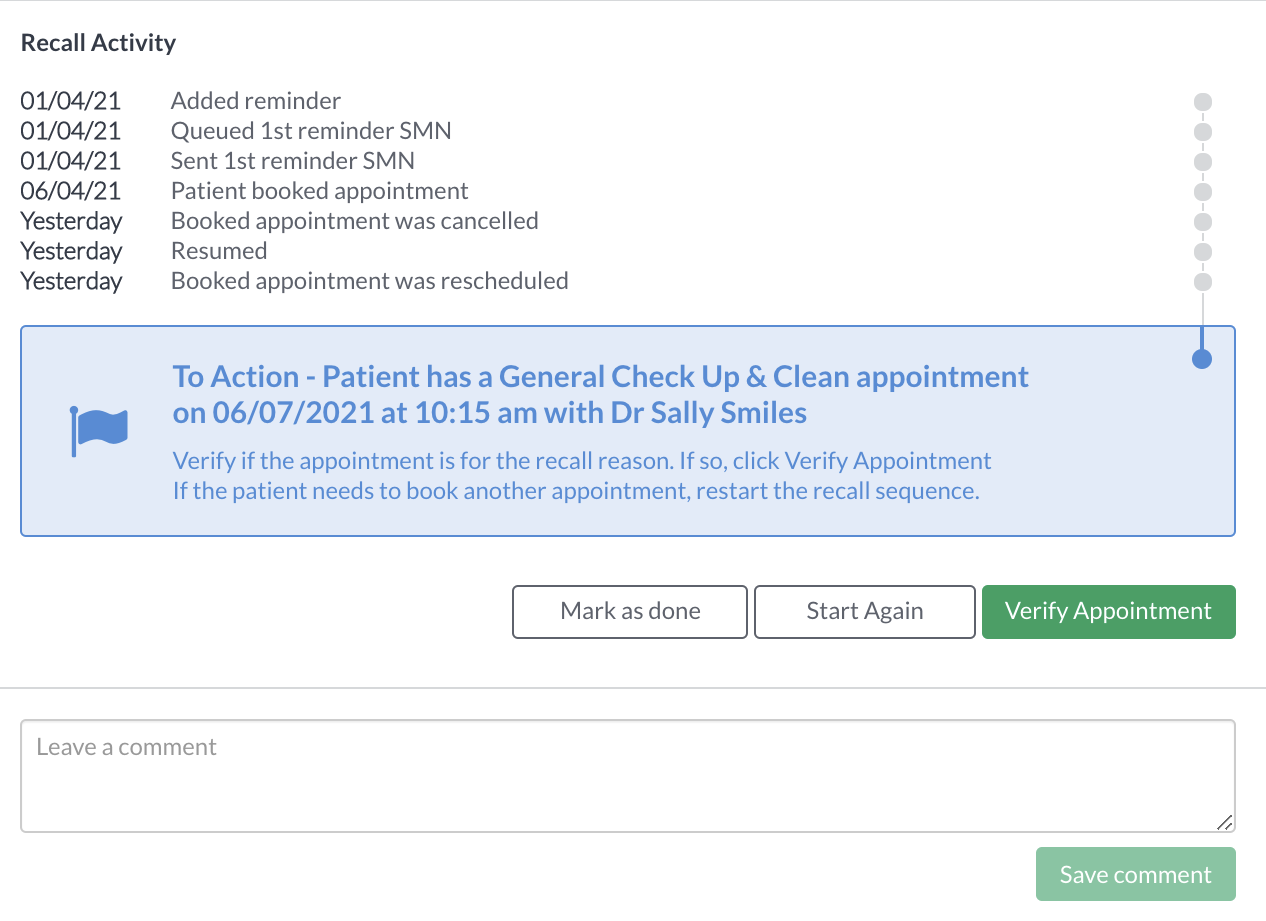Click the comment box resize handle

(1224, 822)
